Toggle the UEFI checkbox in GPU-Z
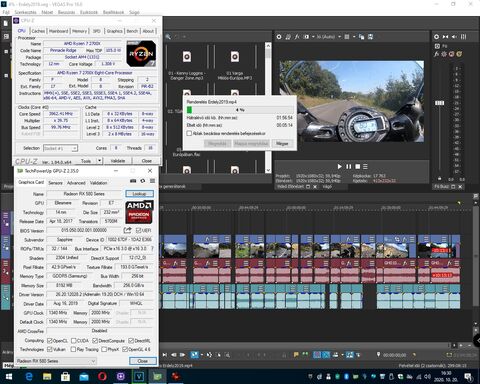Screen dimensions: 480x384 click(x=139, y=230)
